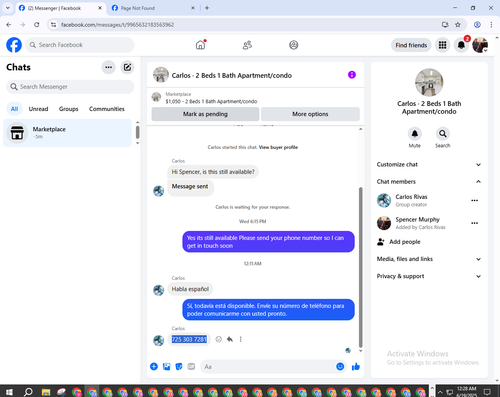Click Mark as pending button

click(205, 114)
